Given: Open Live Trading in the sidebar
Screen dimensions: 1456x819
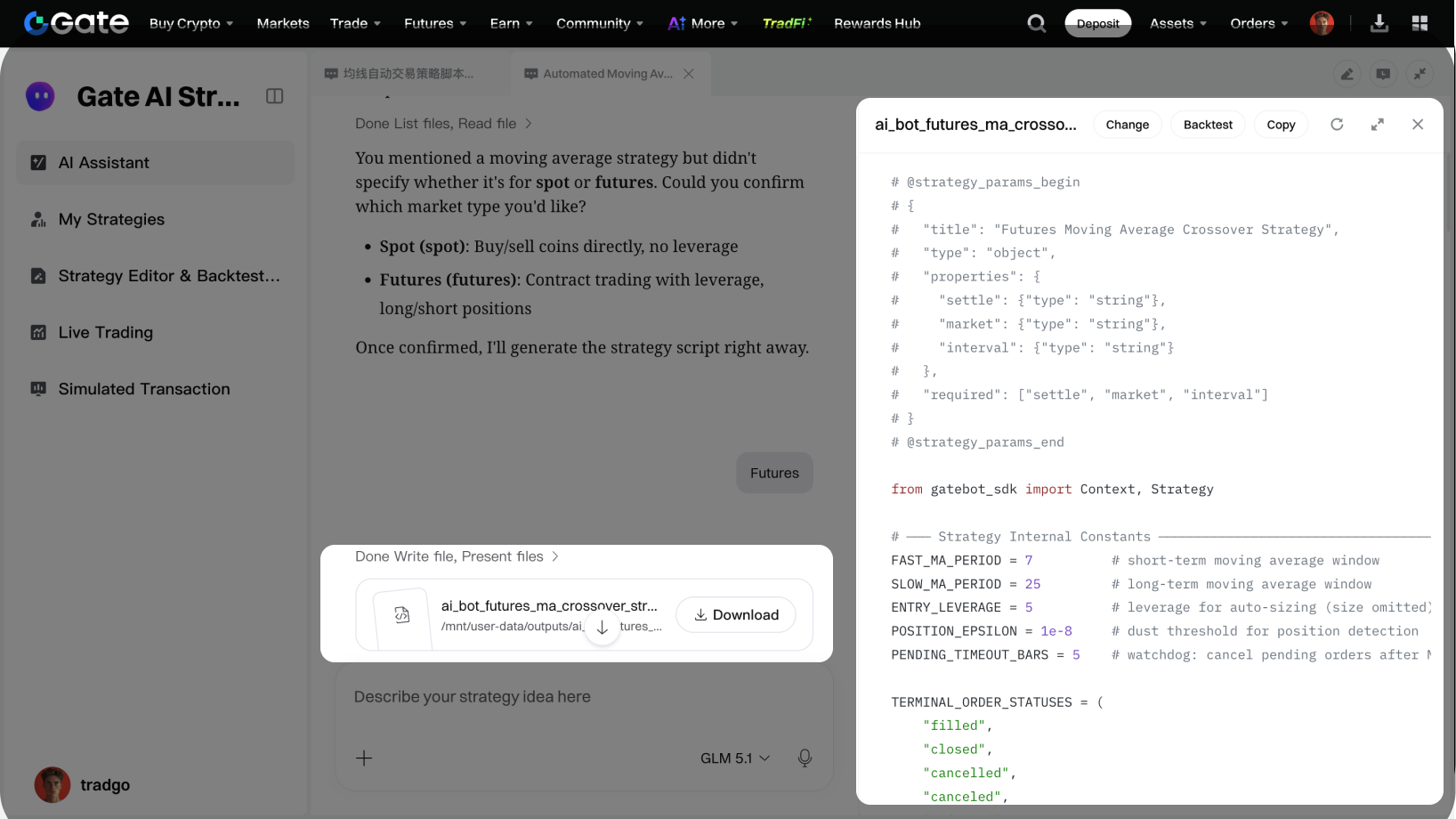Looking at the screenshot, I should click(x=156, y=332).
